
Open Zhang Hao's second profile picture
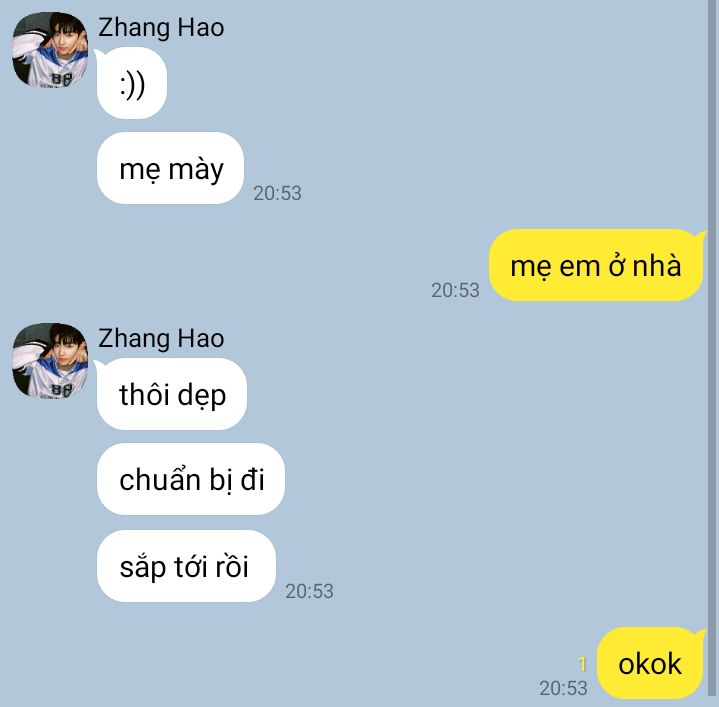coord(50,361)
